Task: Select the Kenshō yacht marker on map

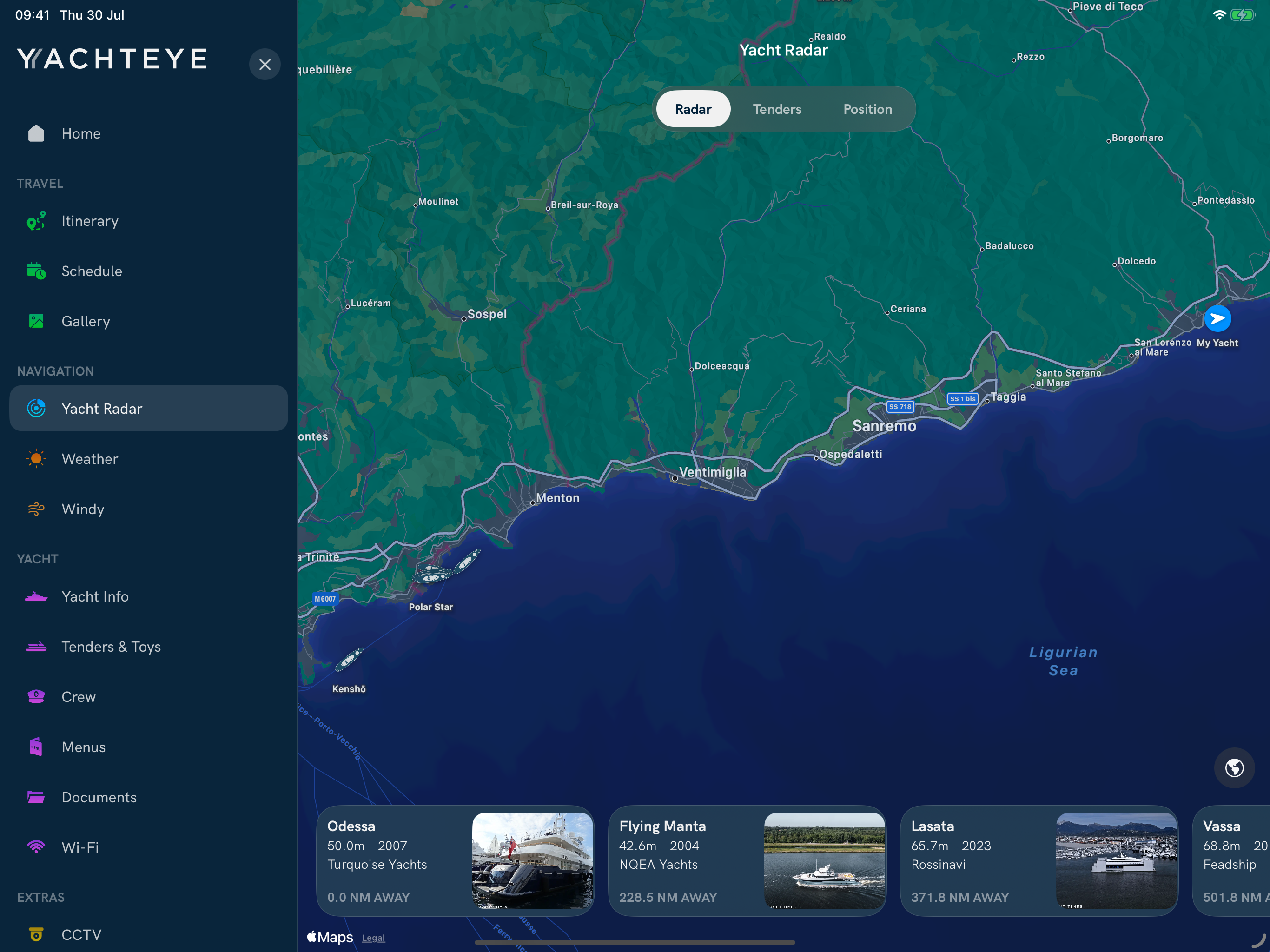Action: pos(349,659)
